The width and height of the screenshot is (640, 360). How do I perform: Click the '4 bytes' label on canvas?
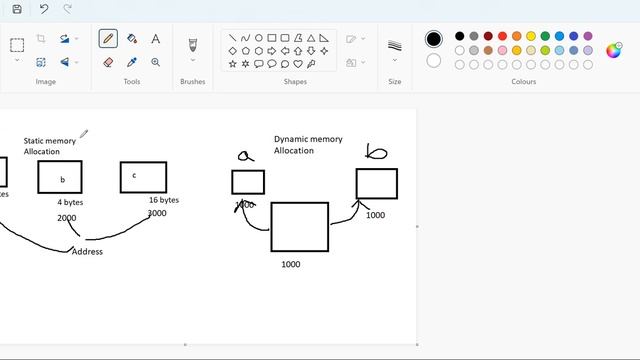point(70,202)
